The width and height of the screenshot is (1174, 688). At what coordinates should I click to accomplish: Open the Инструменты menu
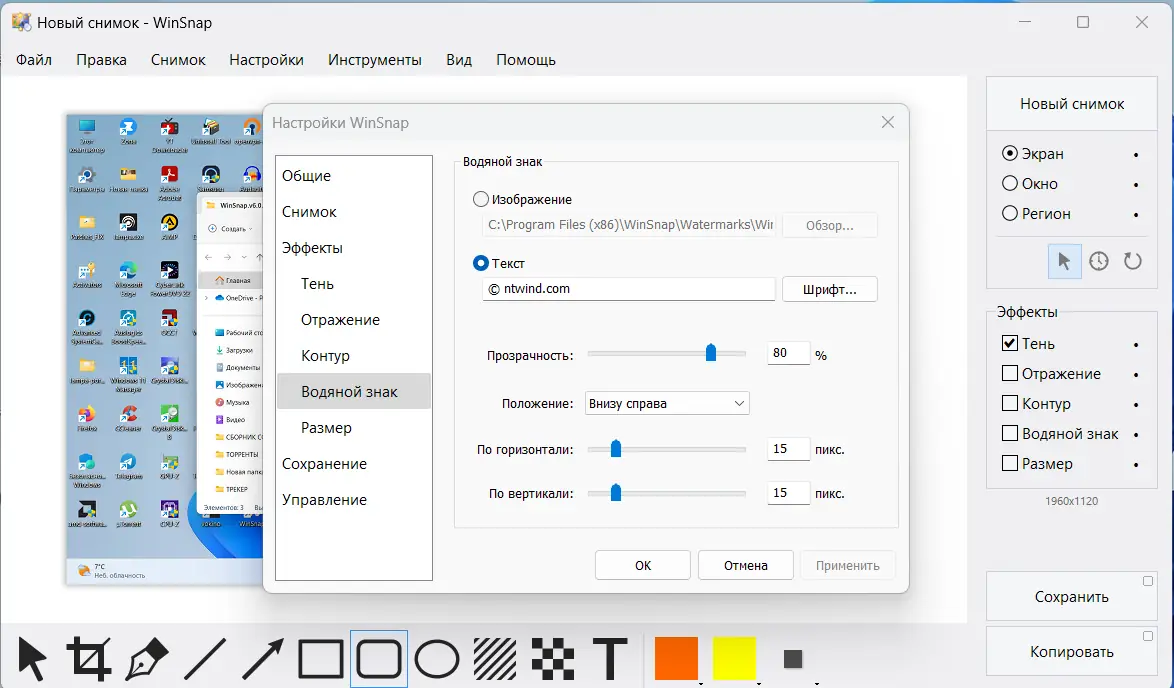[374, 60]
